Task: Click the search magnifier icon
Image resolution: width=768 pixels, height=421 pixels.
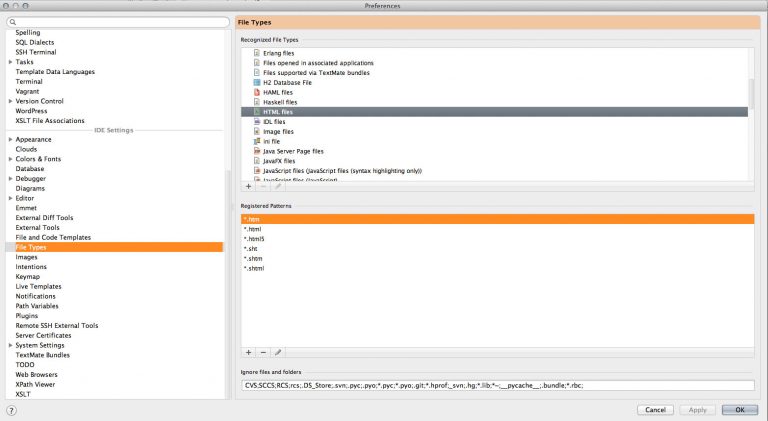Action: pyautogui.click(x=13, y=22)
